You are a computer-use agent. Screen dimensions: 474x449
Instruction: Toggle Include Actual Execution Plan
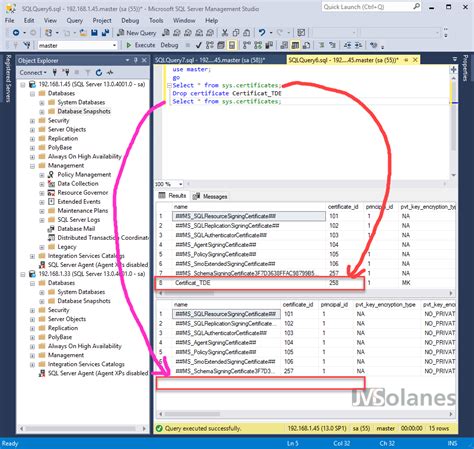coord(247,45)
